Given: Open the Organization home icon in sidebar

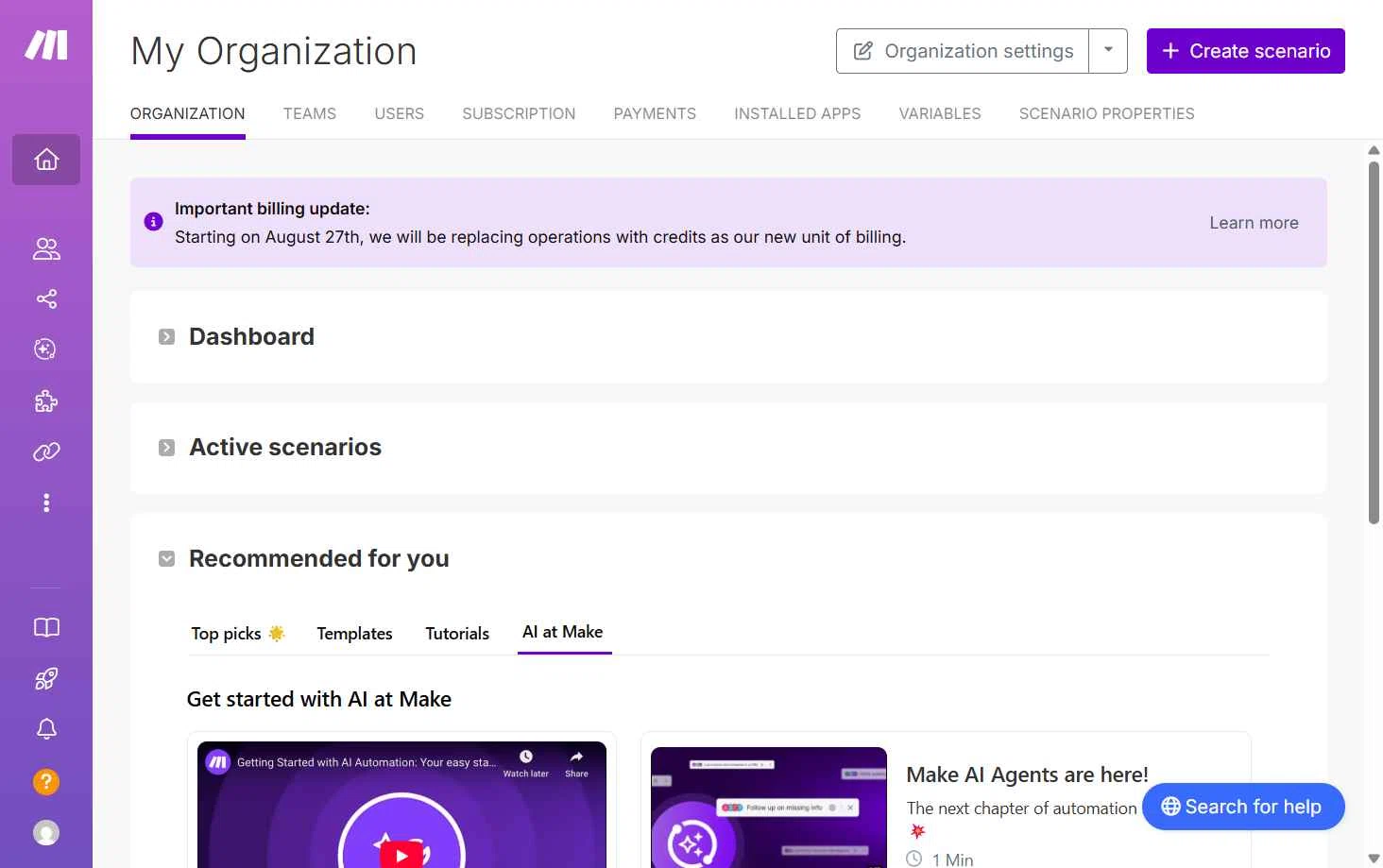Looking at the screenshot, I should (x=46, y=160).
